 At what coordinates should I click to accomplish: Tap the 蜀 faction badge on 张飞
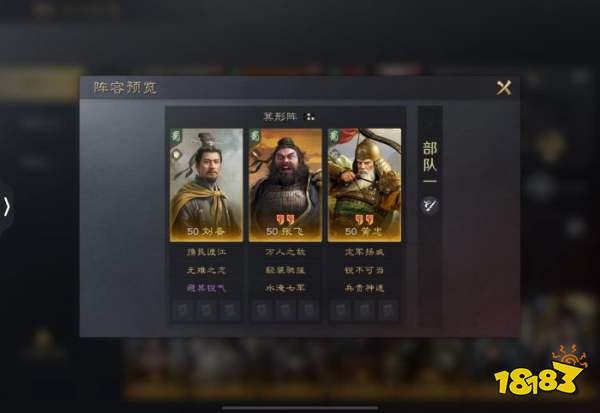255,135
